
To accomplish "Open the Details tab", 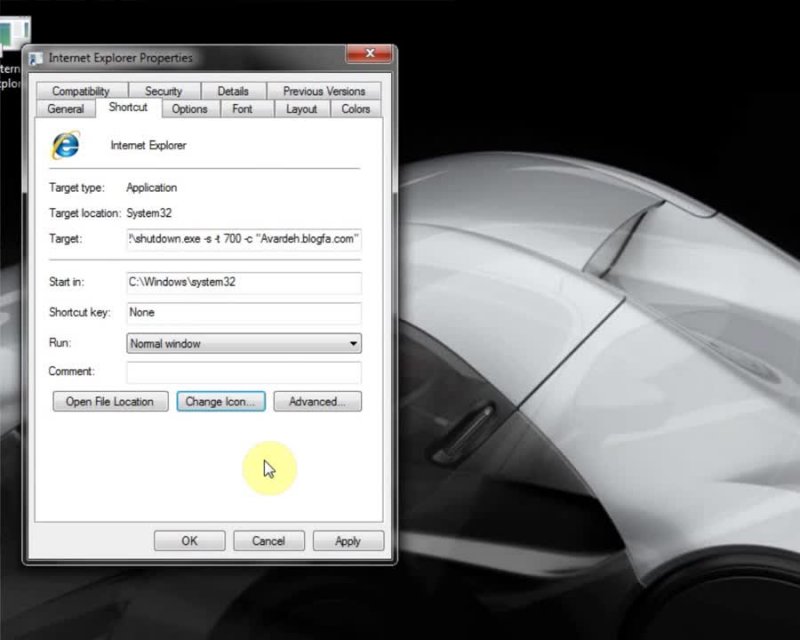I will [x=233, y=91].
